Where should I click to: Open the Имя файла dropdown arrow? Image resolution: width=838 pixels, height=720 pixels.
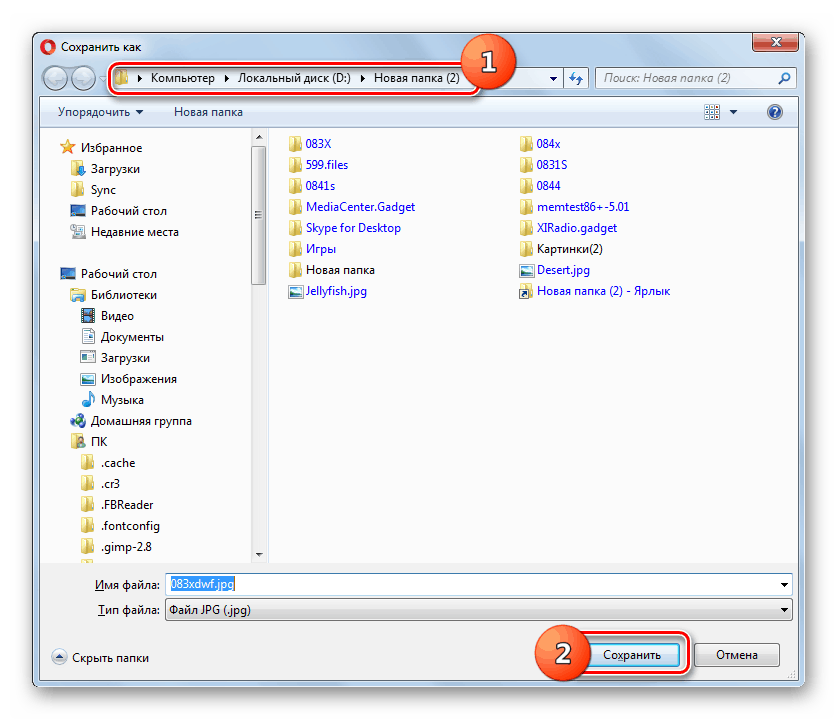[784, 584]
